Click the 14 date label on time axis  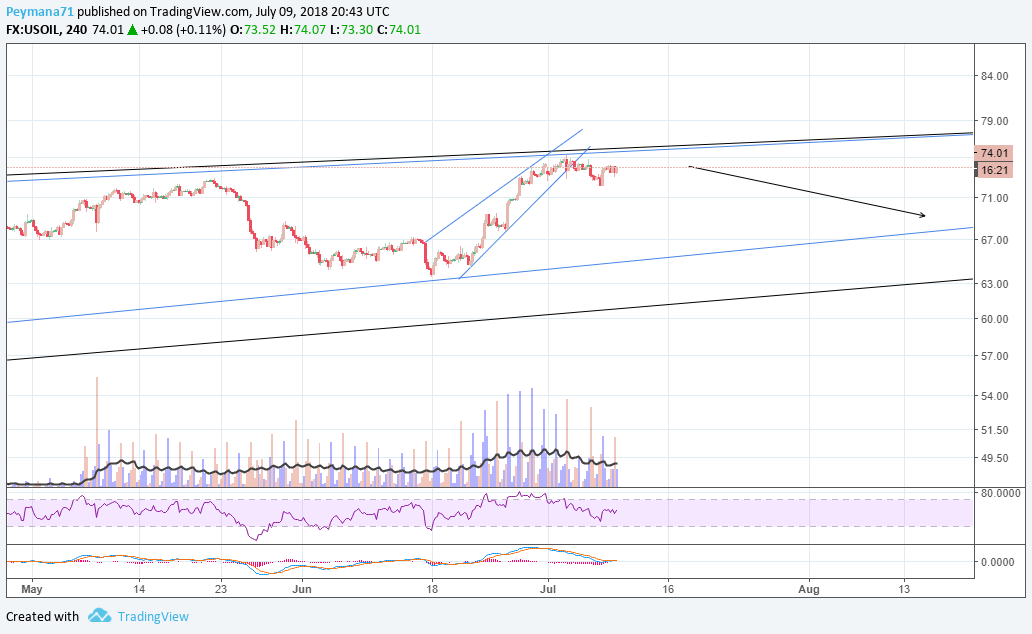139,589
